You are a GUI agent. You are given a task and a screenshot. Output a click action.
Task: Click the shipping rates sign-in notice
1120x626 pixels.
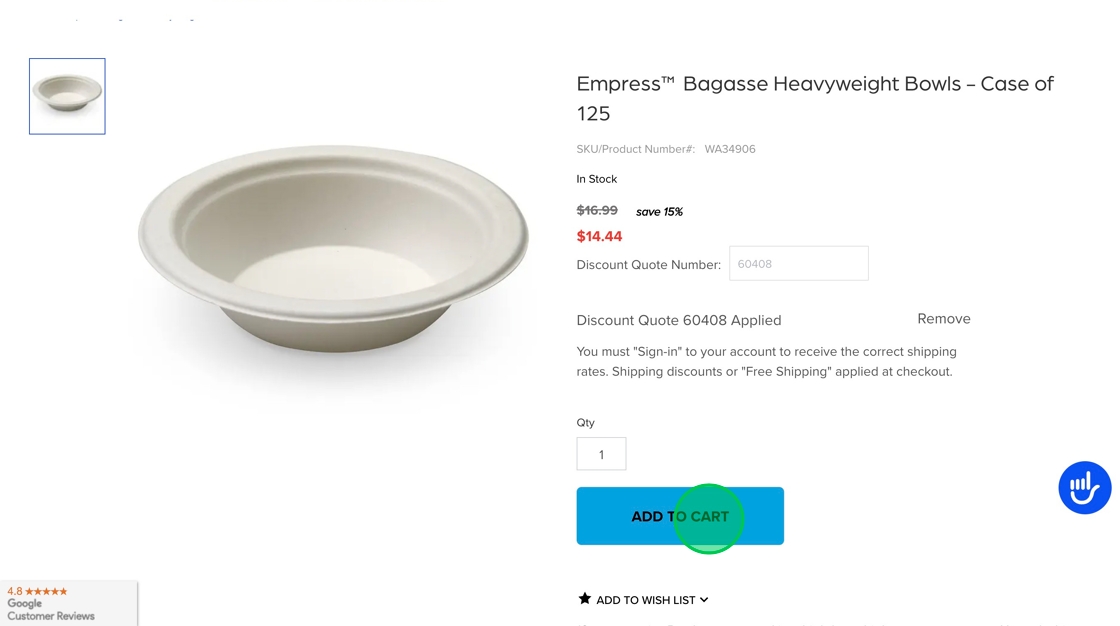pos(766,361)
